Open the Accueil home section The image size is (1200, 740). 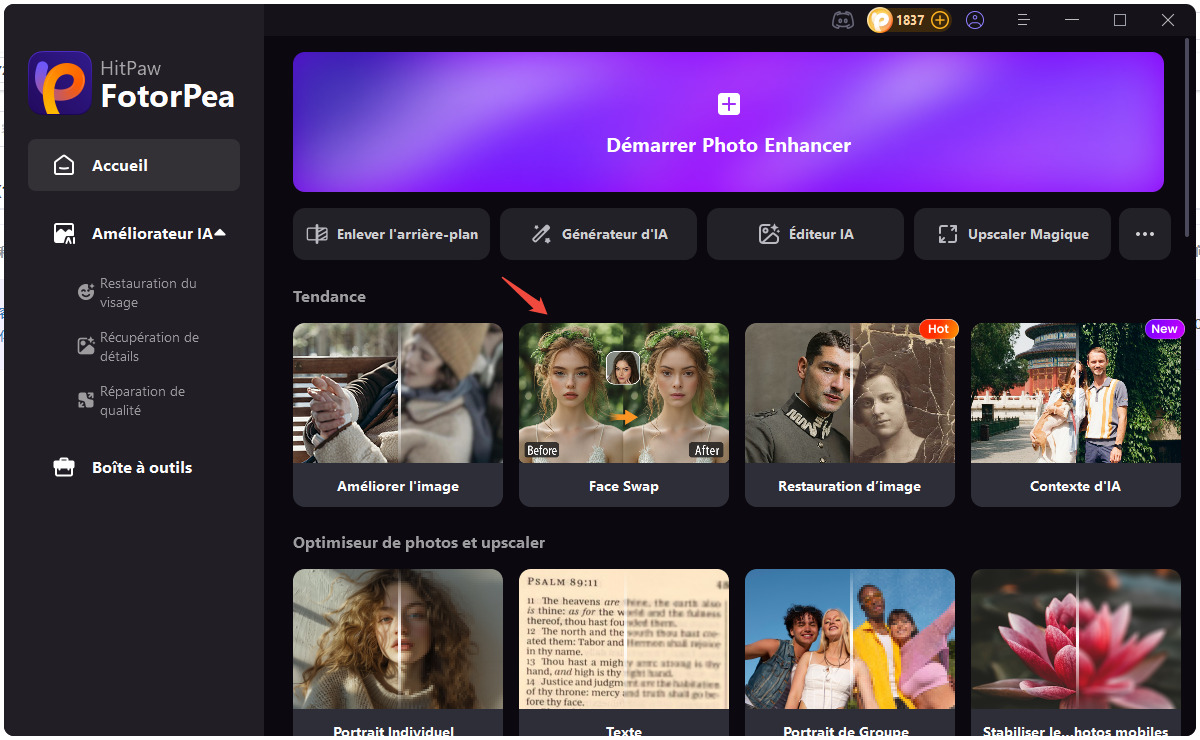tap(133, 164)
